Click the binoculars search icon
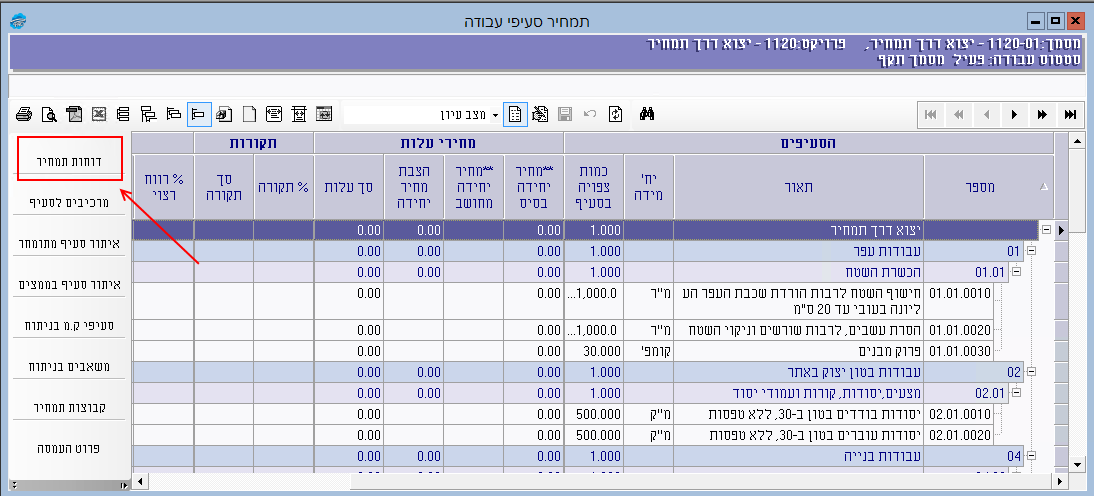 pyautogui.click(x=647, y=114)
